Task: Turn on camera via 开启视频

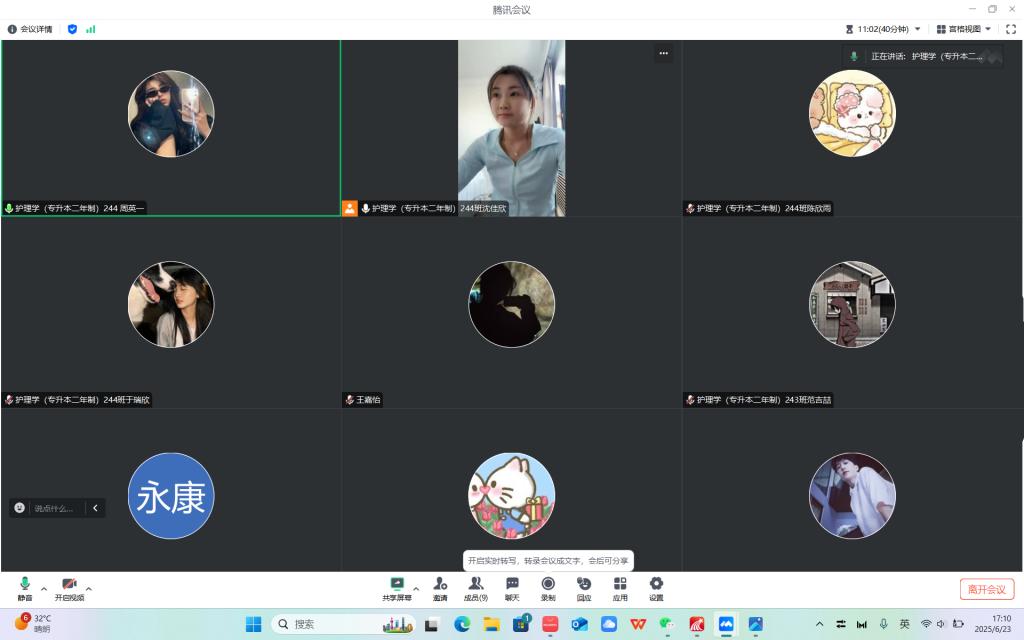Action: point(69,587)
